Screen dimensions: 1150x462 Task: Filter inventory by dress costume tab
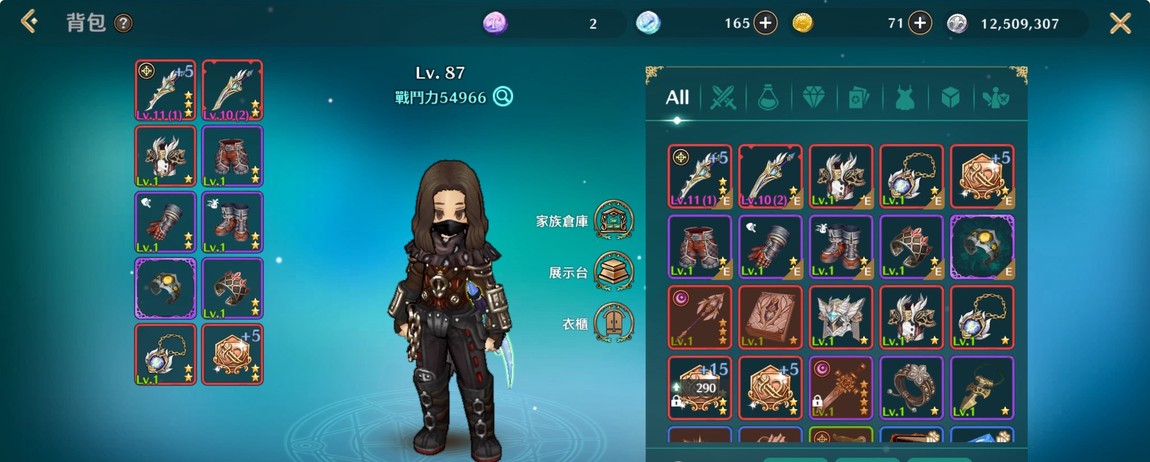click(x=905, y=97)
